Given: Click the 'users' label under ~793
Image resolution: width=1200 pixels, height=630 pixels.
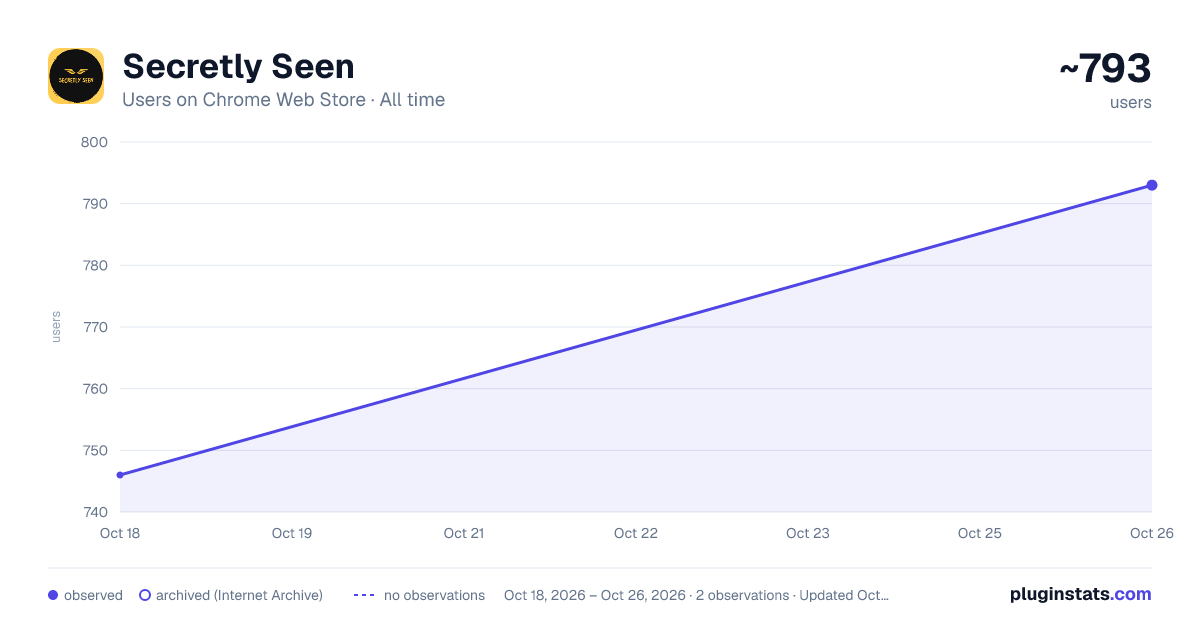Looking at the screenshot, I should (x=1131, y=102).
